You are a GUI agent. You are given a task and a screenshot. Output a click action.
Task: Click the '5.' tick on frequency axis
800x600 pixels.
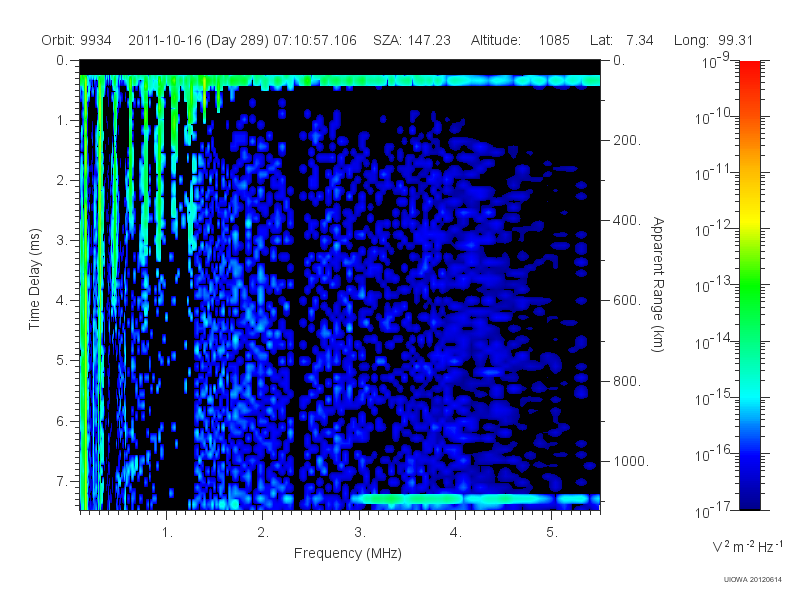552,533
